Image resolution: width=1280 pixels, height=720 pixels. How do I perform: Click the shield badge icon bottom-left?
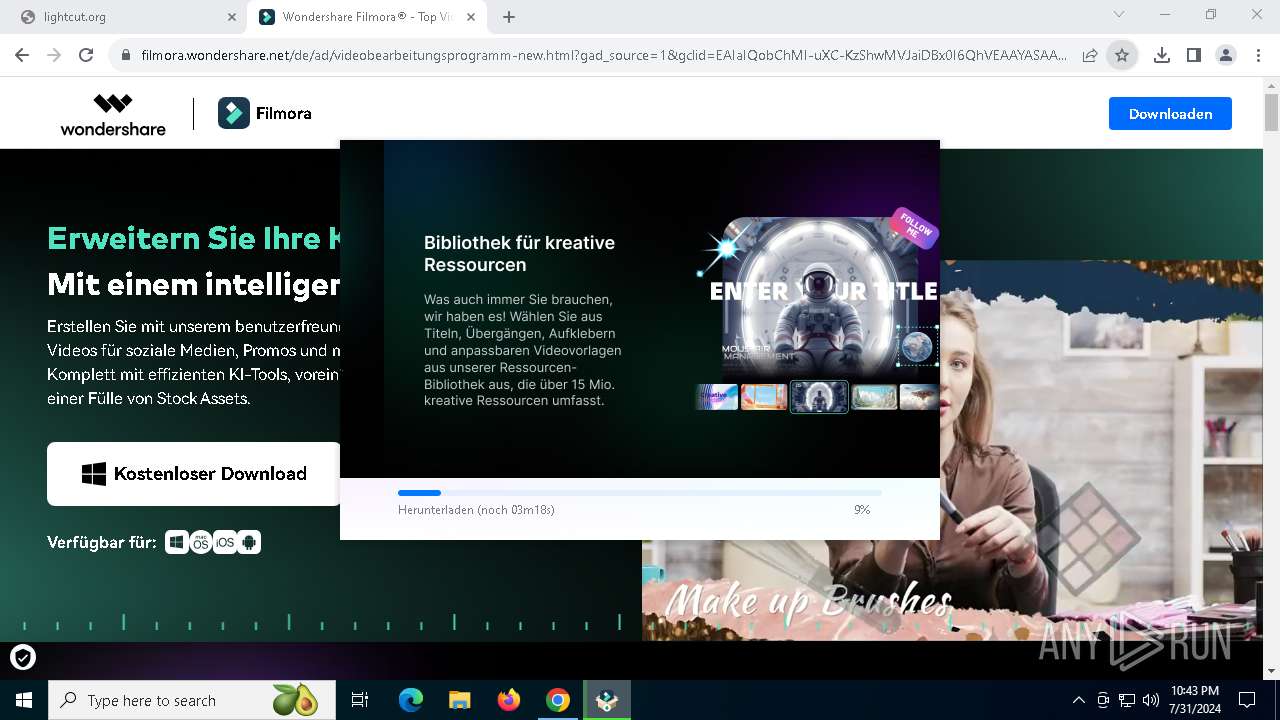(23, 657)
